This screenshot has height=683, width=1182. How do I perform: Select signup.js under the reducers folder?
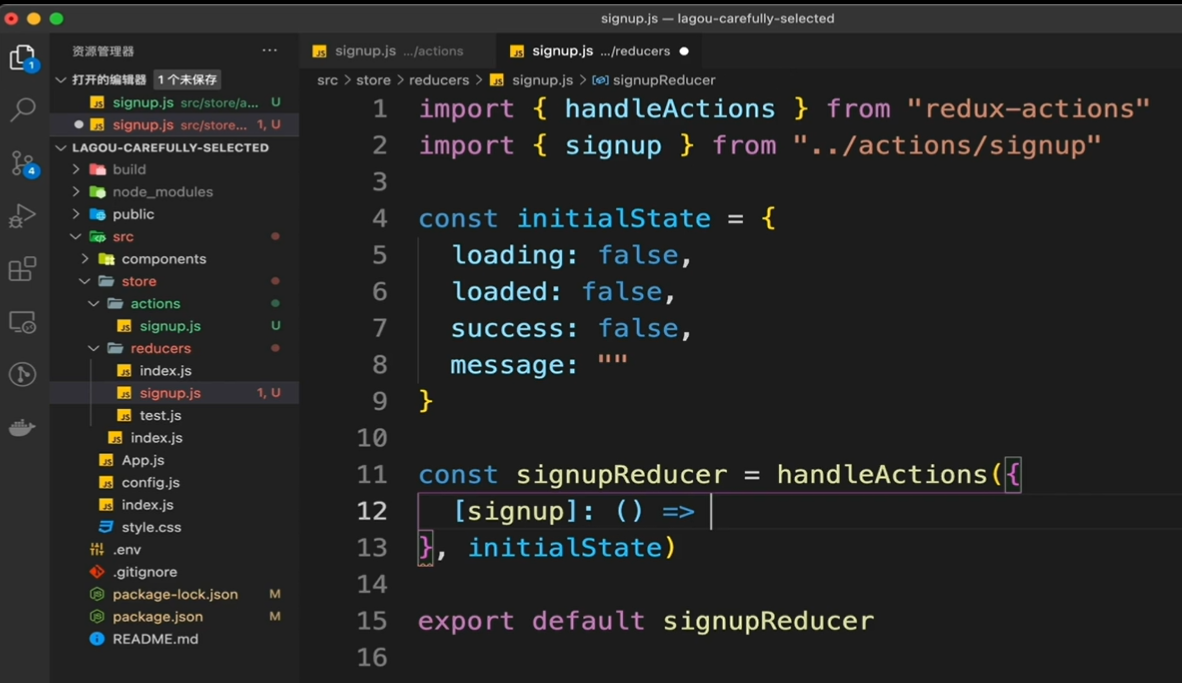(x=170, y=393)
